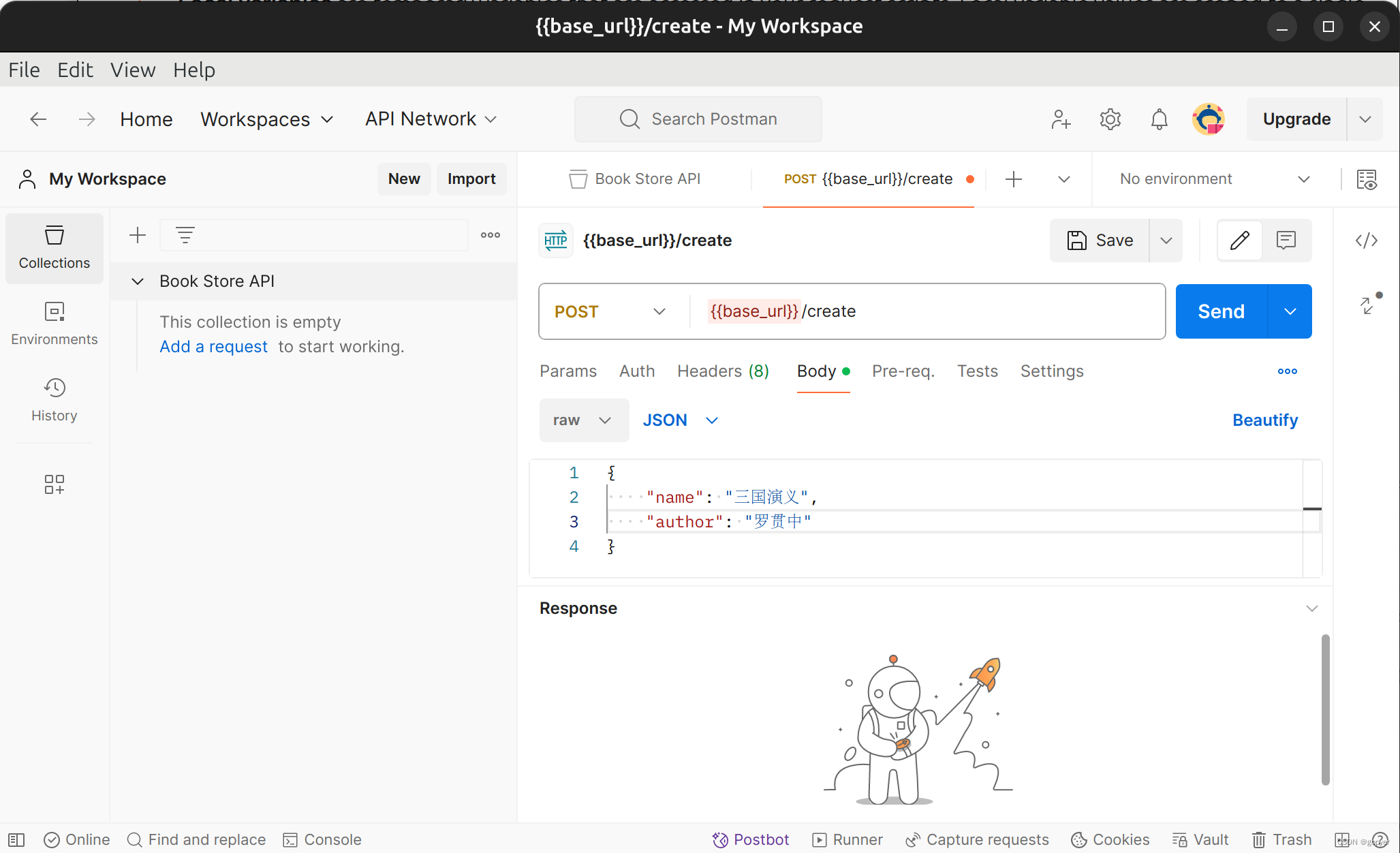The height and width of the screenshot is (853, 1400).
Task: Switch to the Params tab
Action: pyautogui.click(x=568, y=371)
